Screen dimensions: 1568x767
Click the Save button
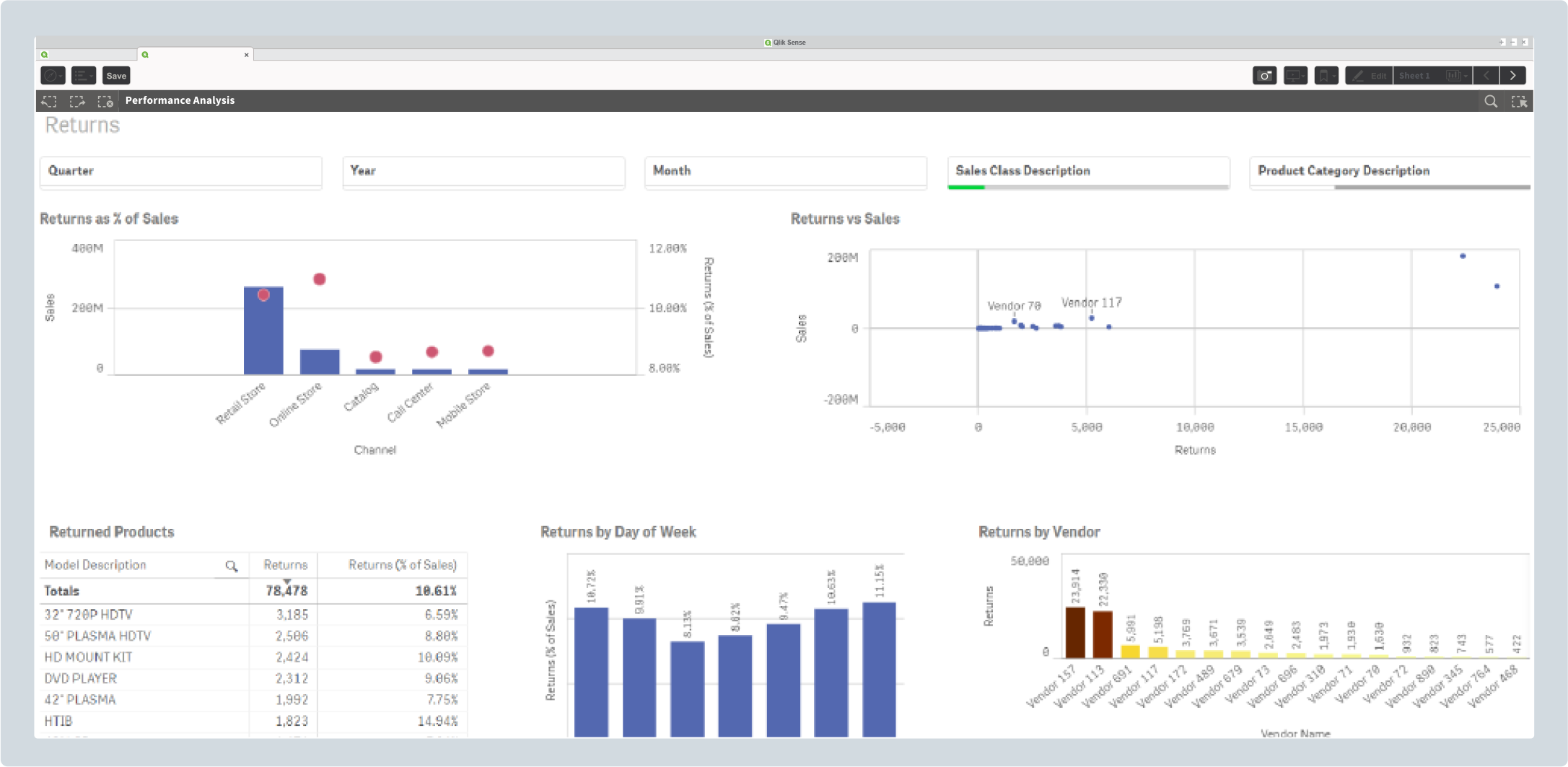click(116, 76)
